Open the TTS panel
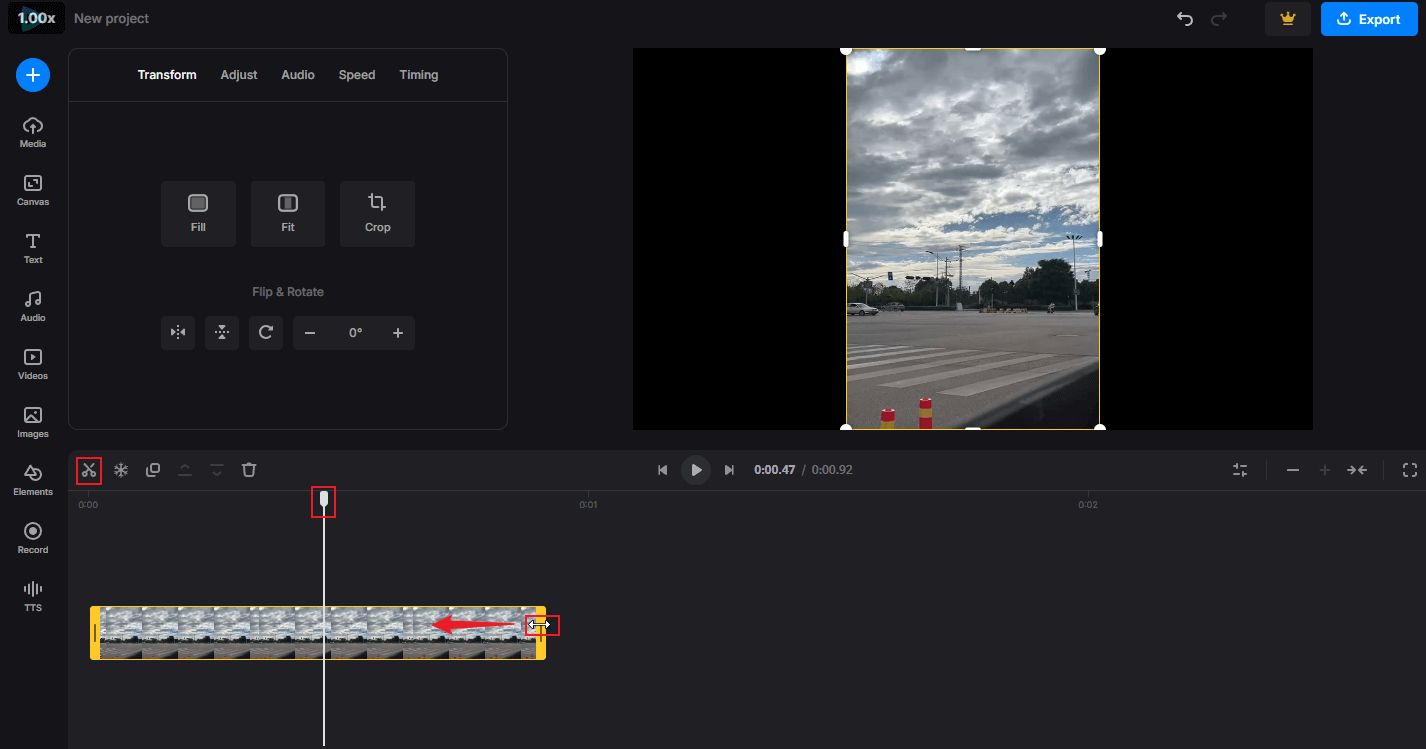 point(32,594)
